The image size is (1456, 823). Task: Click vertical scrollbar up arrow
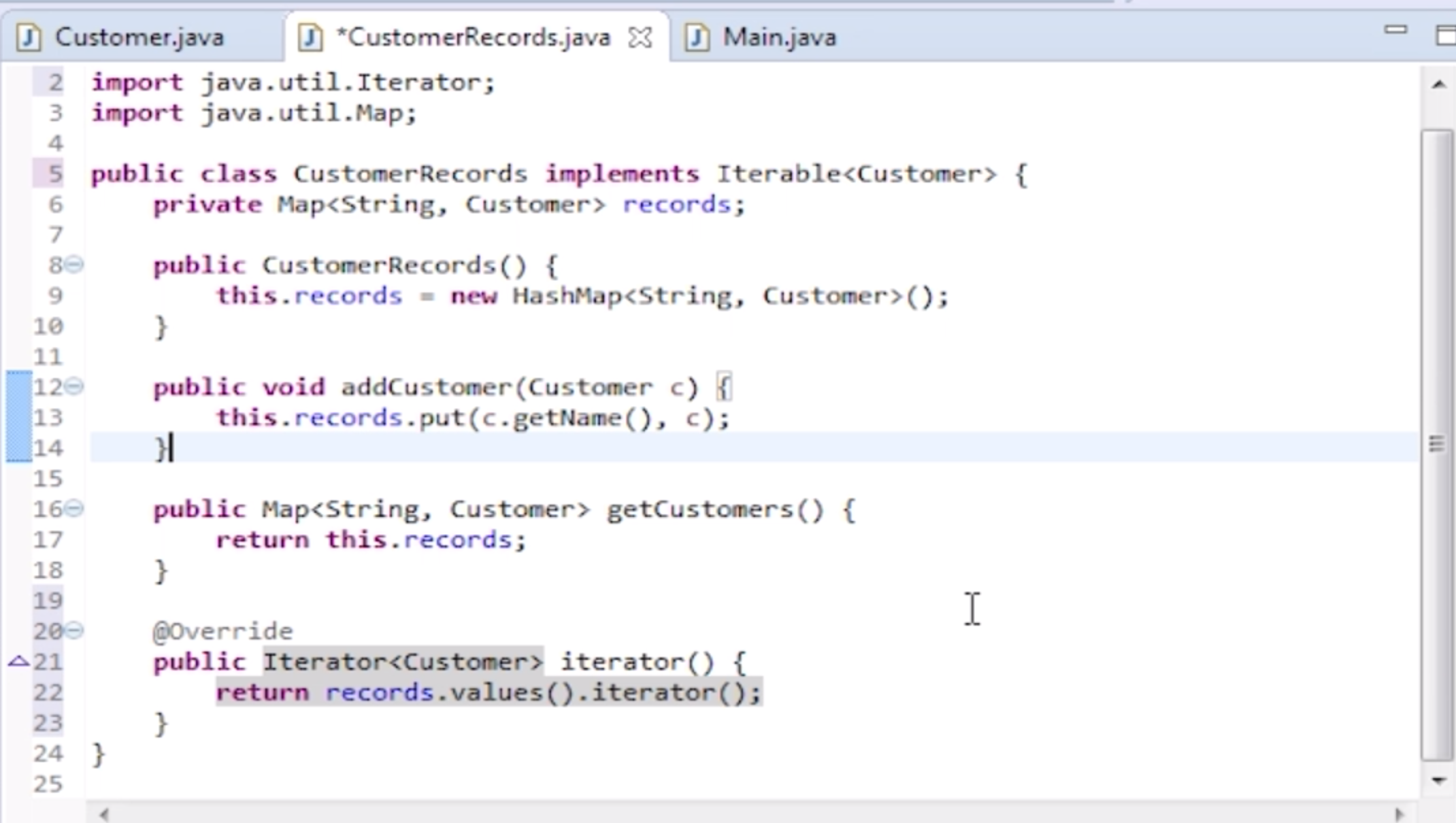coord(1438,84)
